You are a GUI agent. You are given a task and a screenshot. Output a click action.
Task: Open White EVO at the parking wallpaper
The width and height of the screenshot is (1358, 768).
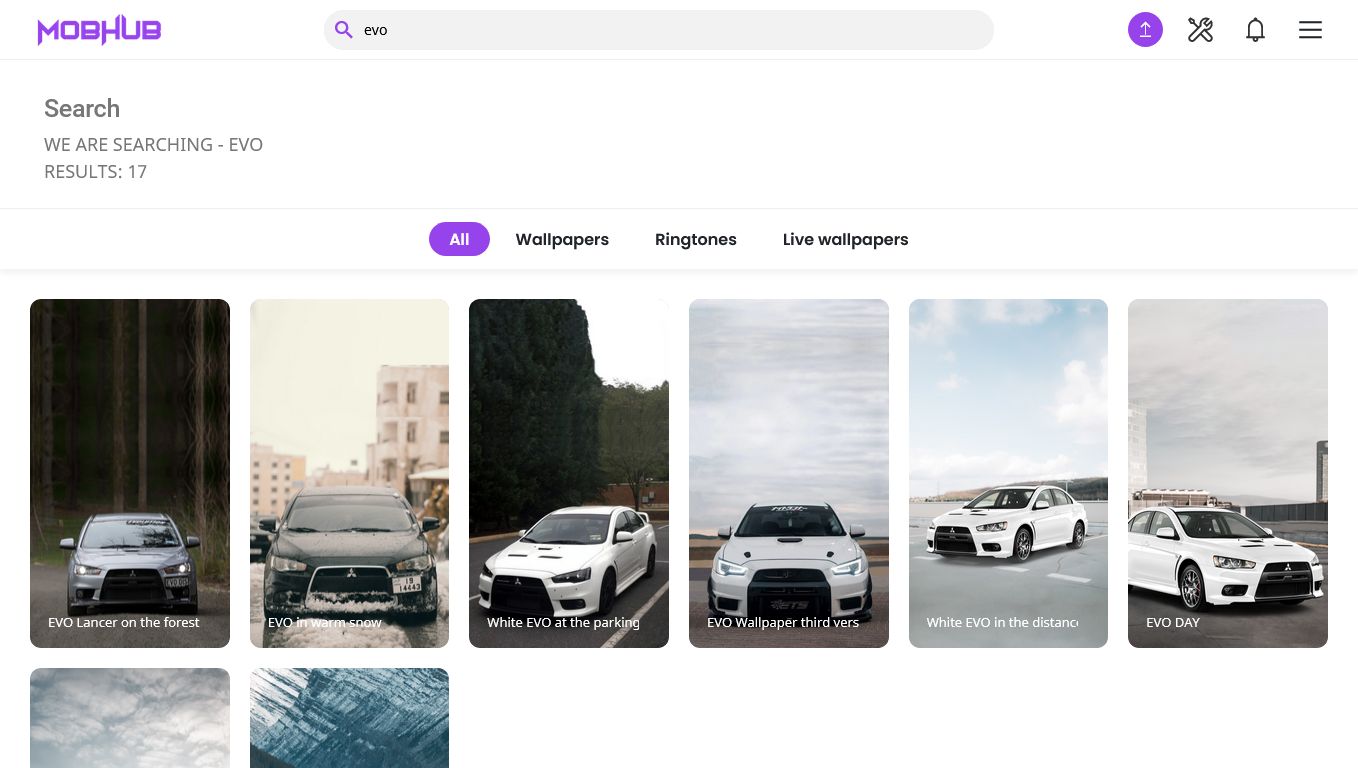click(569, 473)
